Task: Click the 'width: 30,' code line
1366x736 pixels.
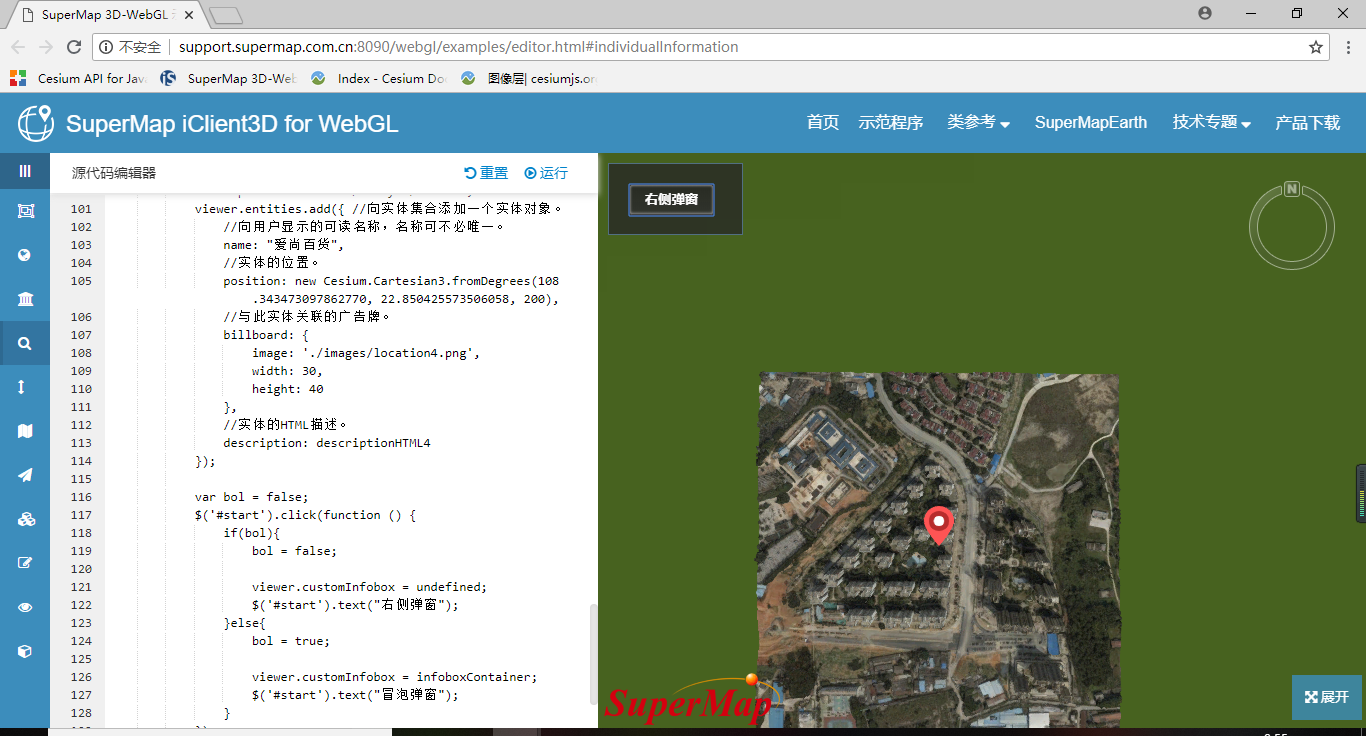Action: point(288,371)
